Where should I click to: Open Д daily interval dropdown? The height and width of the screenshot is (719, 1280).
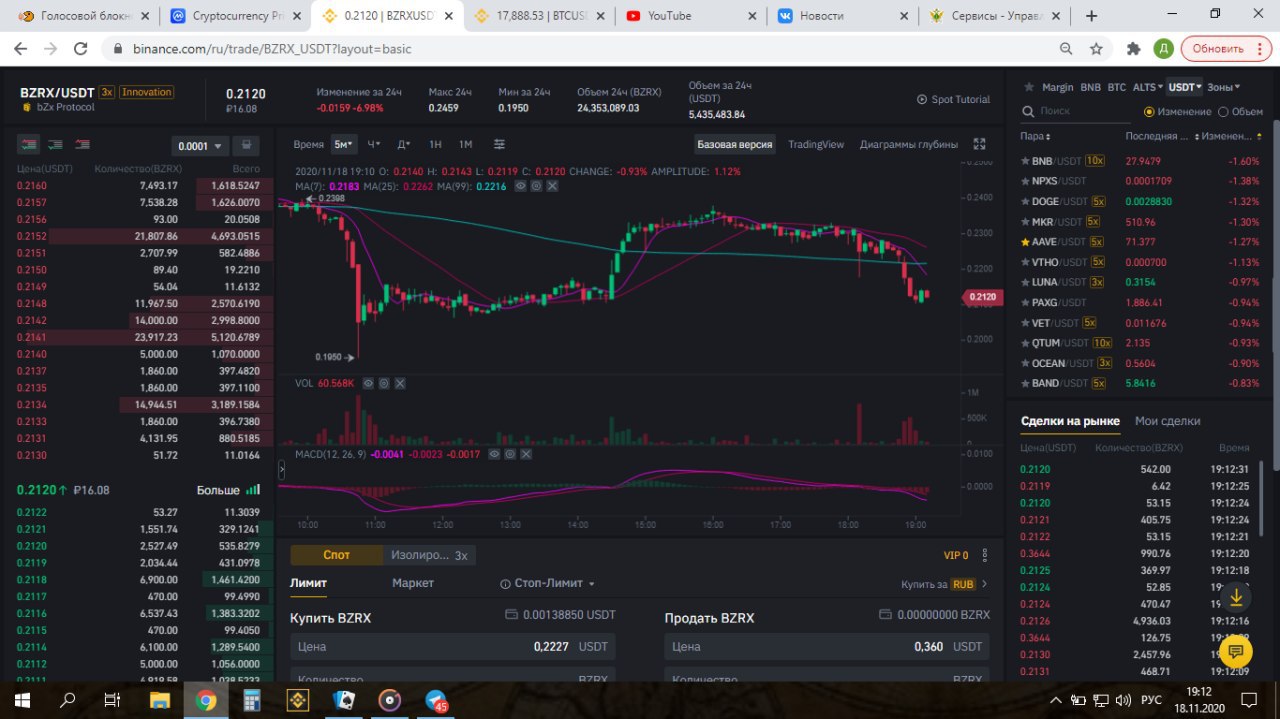coord(404,144)
